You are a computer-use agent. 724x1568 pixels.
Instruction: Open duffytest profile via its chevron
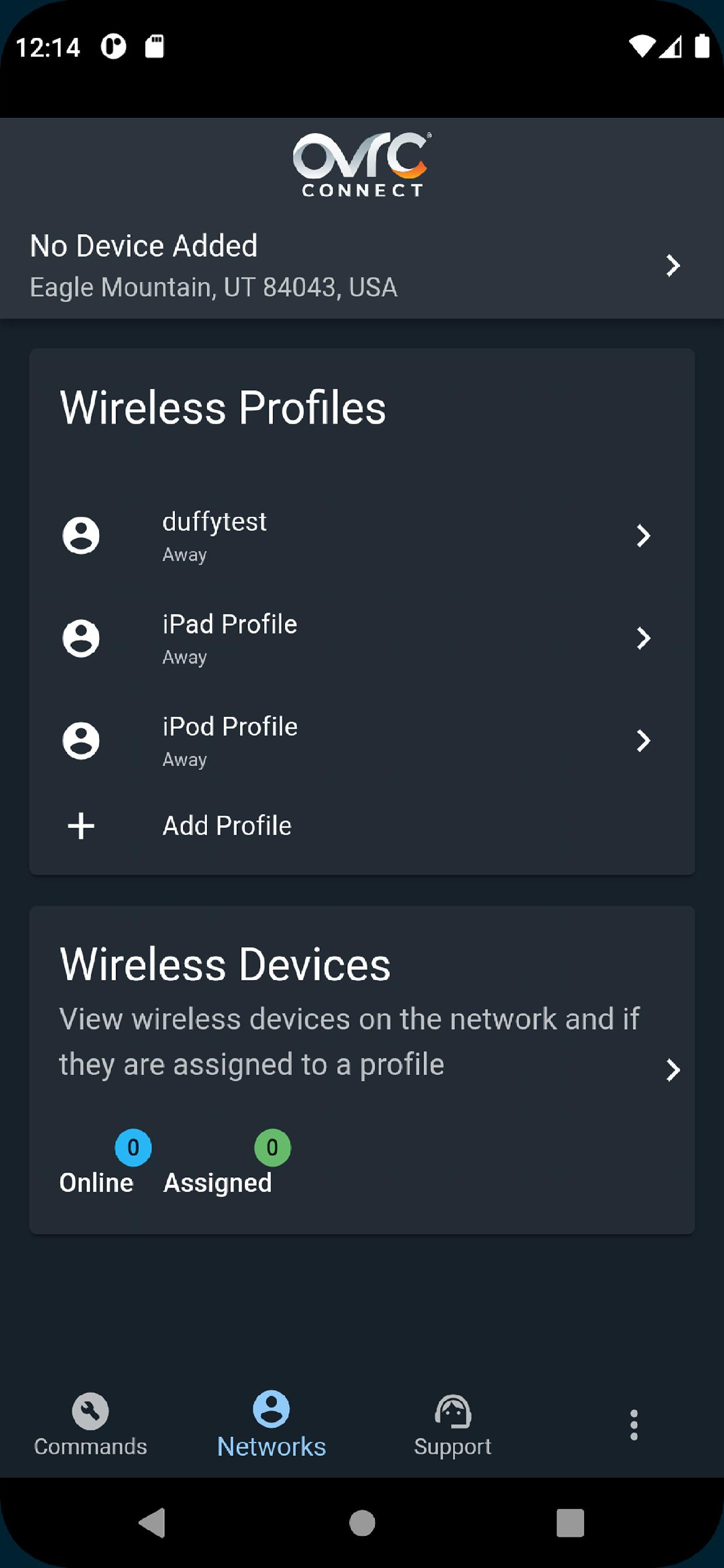click(x=643, y=535)
